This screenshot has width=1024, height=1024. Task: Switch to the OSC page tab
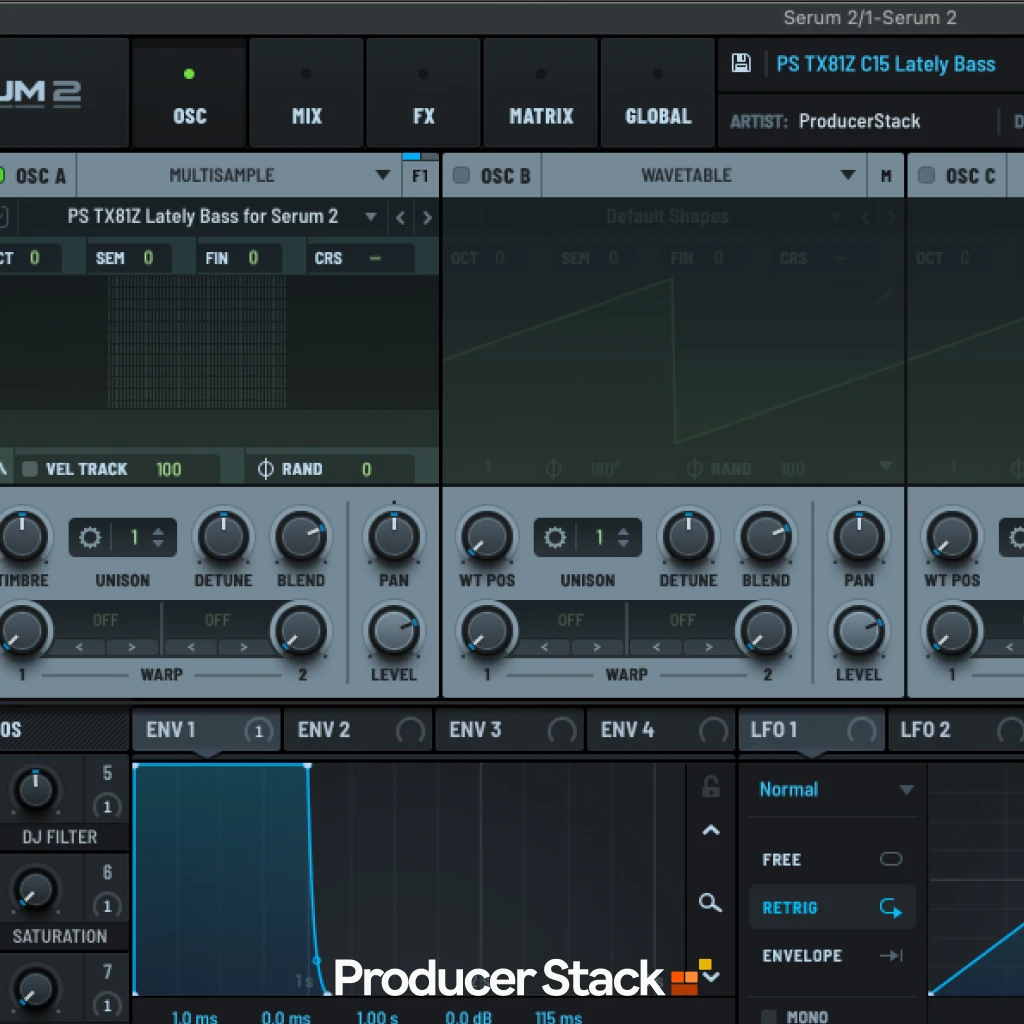pyautogui.click(x=189, y=93)
